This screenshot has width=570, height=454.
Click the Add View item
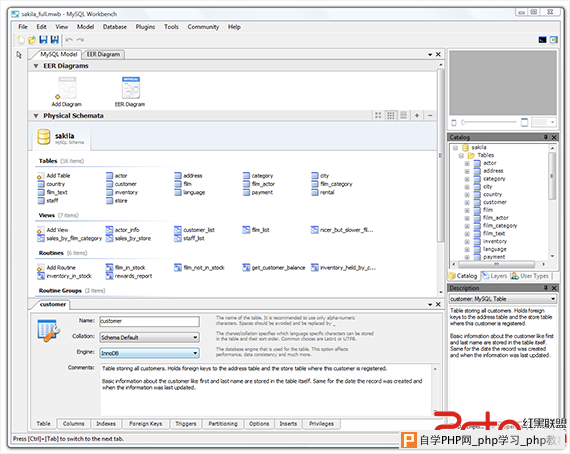(x=53, y=230)
